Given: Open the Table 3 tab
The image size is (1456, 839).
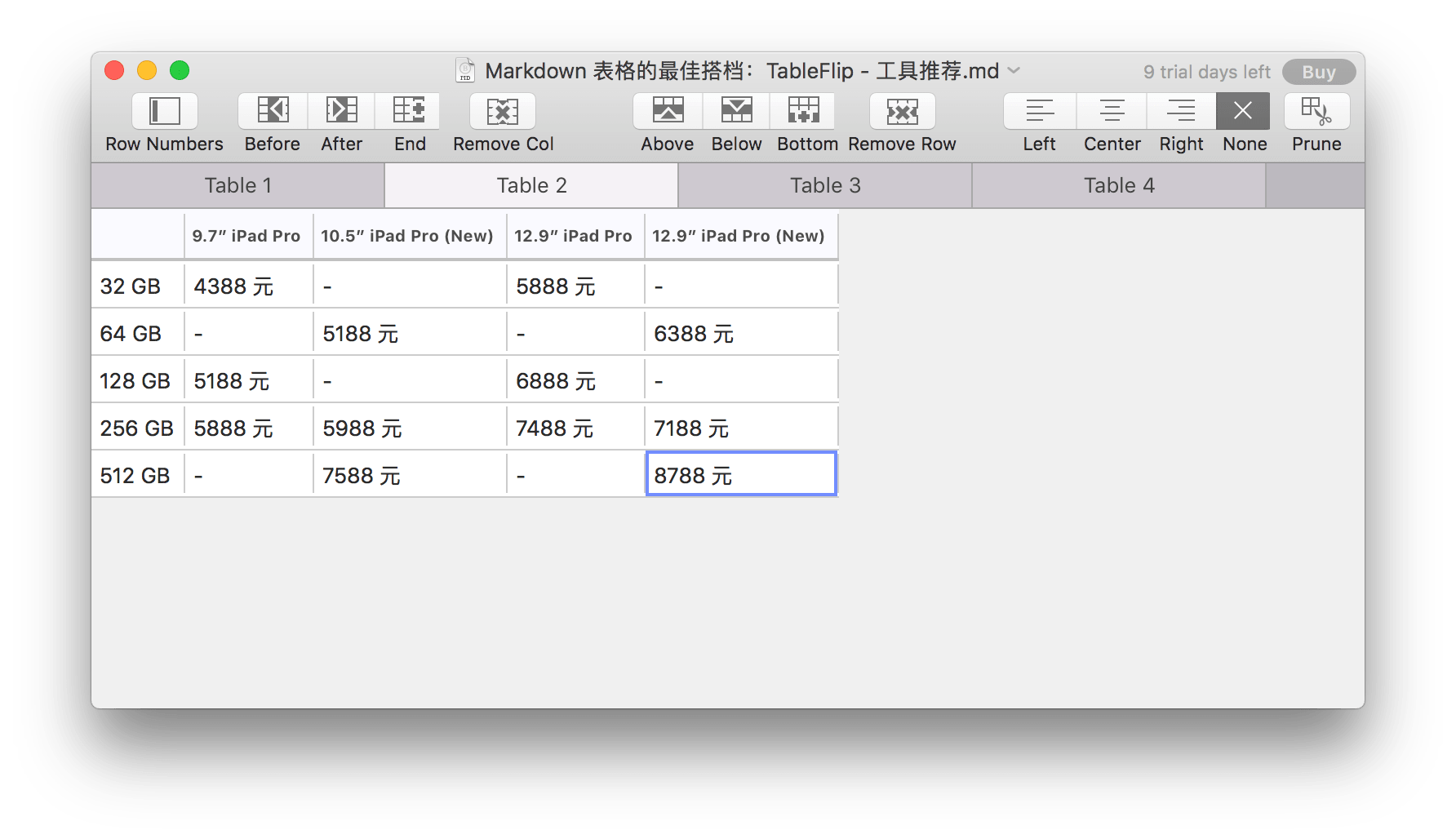Looking at the screenshot, I should coord(825,185).
